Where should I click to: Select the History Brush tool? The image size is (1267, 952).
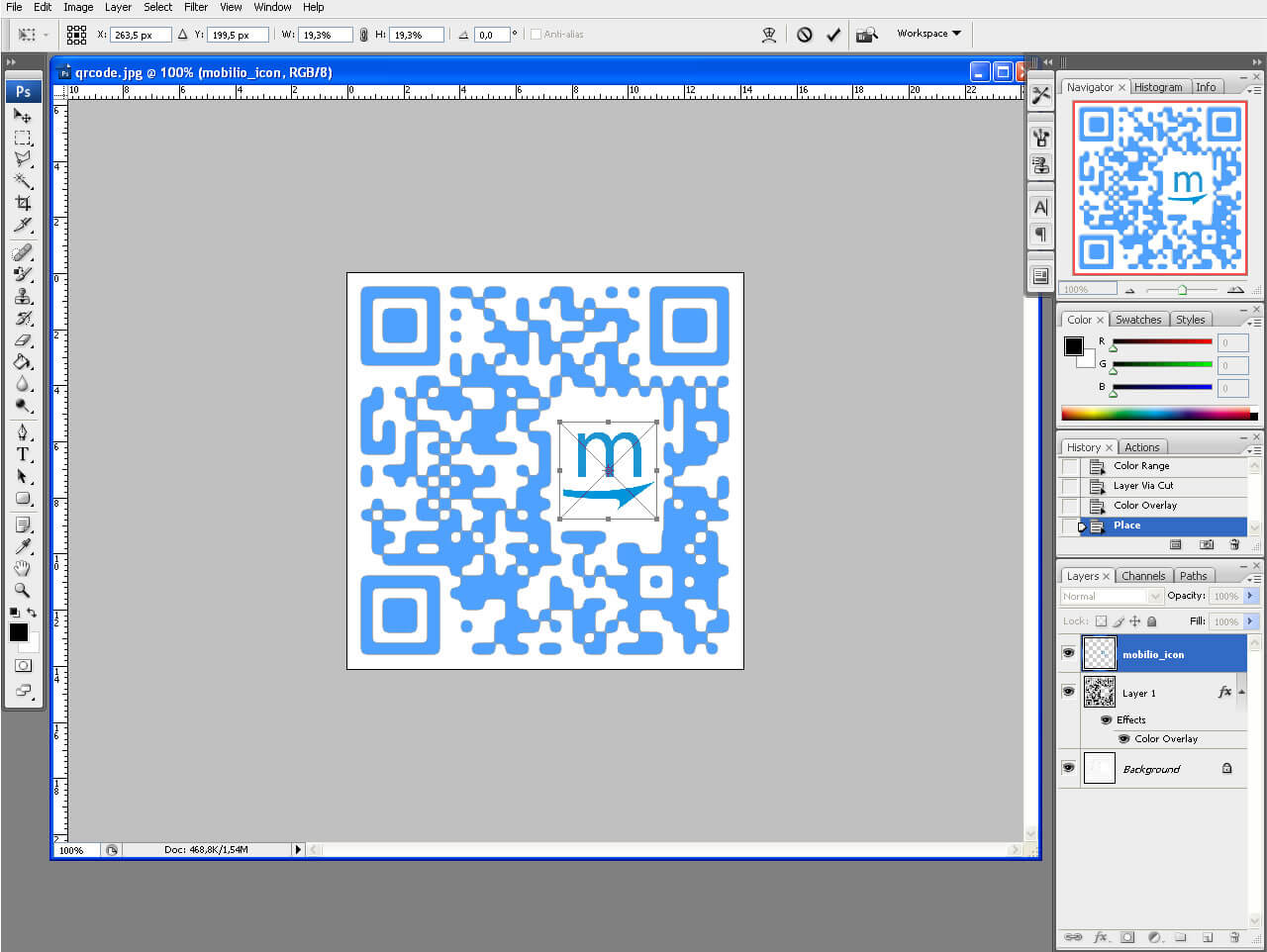click(23, 319)
